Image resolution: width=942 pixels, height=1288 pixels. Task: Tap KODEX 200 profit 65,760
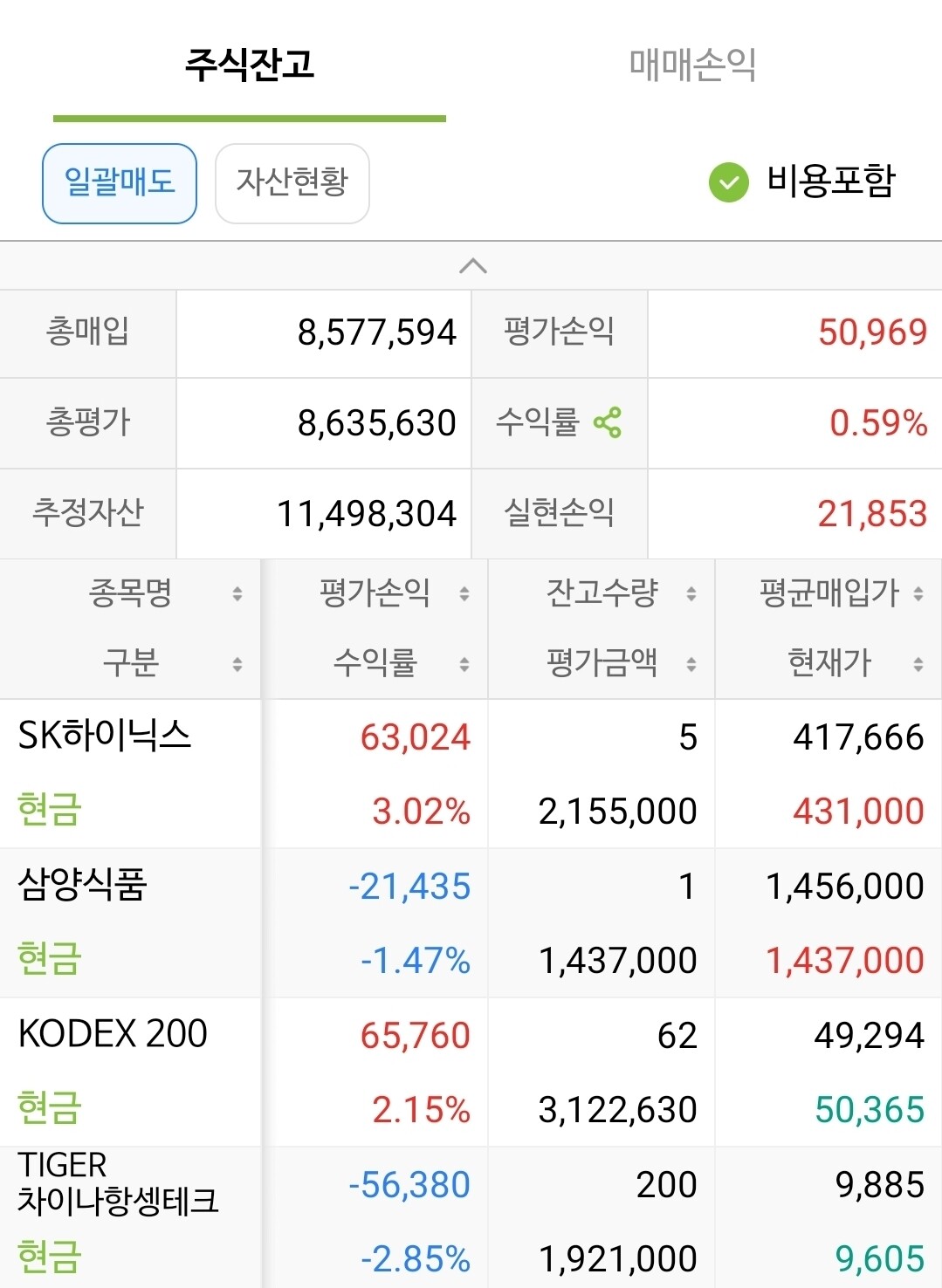[x=416, y=1036]
